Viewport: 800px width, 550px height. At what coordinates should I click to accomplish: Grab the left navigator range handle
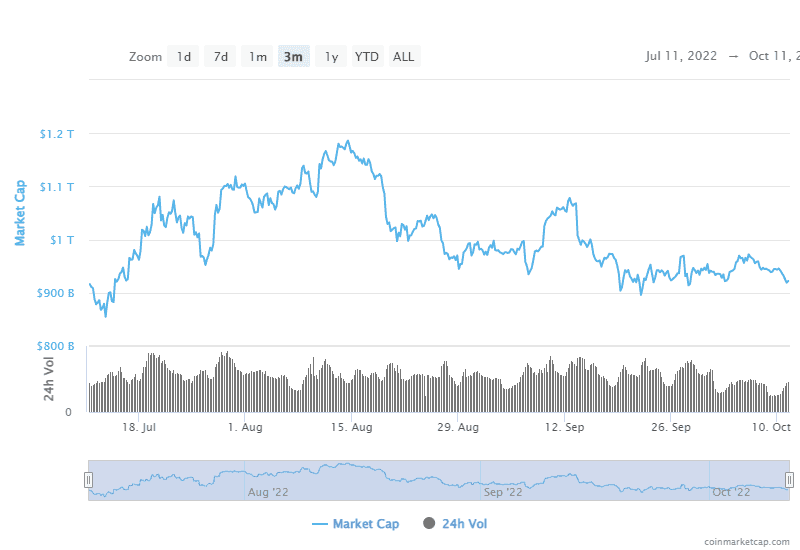[88, 480]
